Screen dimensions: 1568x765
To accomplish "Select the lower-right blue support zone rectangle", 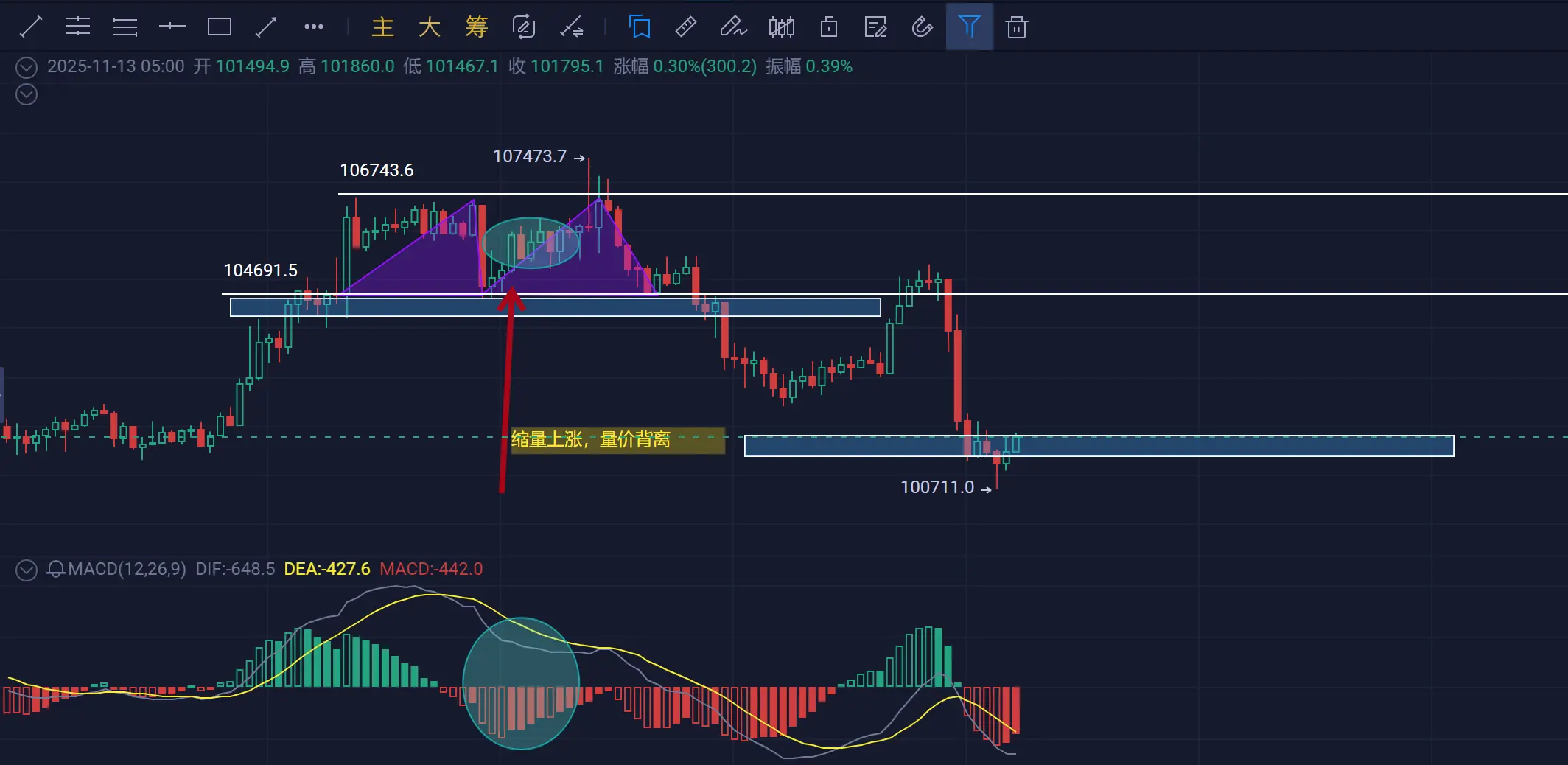I will [x=1099, y=446].
